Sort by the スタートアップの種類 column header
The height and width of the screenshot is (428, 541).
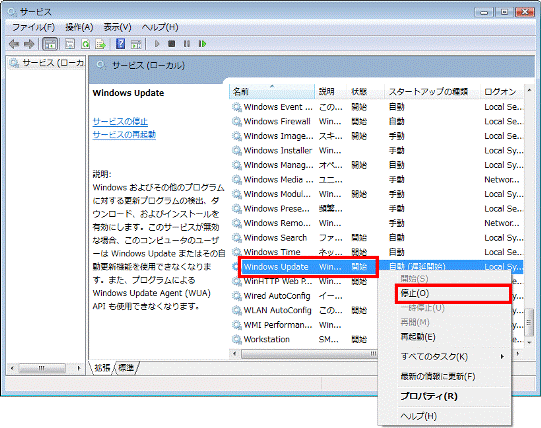coord(432,91)
